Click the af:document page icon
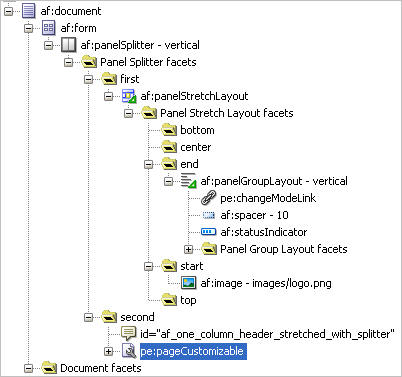The width and height of the screenshot is (402, 377). tap(29, 11)
